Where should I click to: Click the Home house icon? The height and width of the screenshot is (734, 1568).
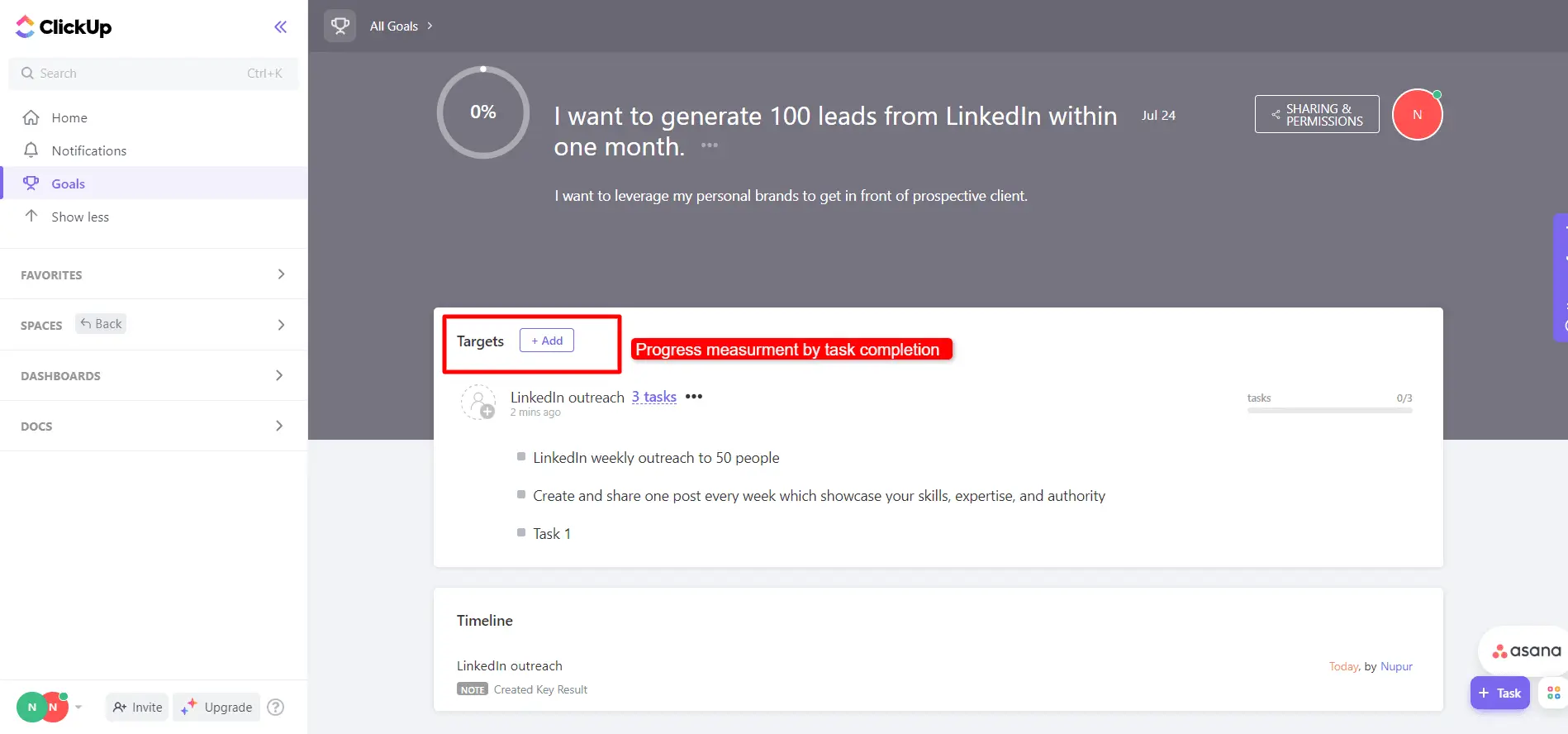(31, 117)
